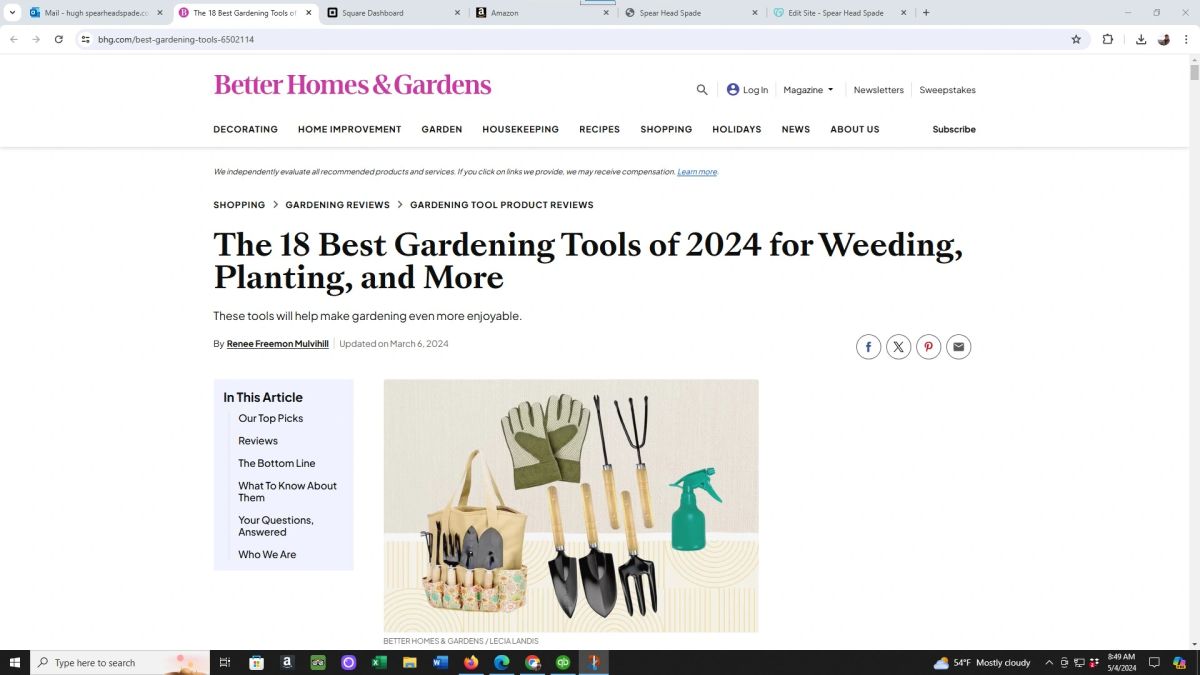Open Firefox from the Windows taskbar
Screen dimensions: 1200x675
[471, 662]
